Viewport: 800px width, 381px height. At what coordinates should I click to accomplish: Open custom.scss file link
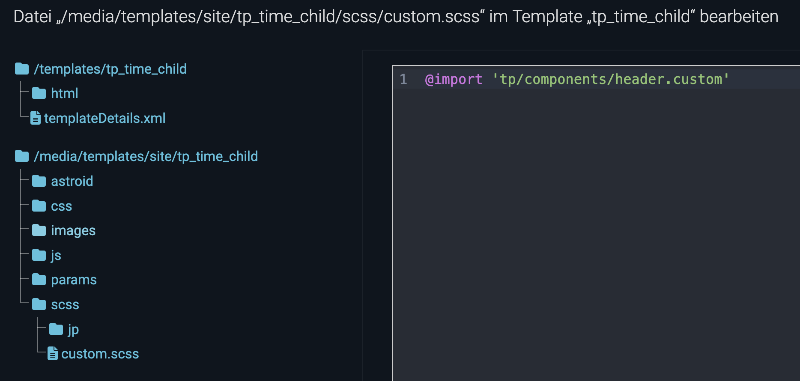pos(100,354)
